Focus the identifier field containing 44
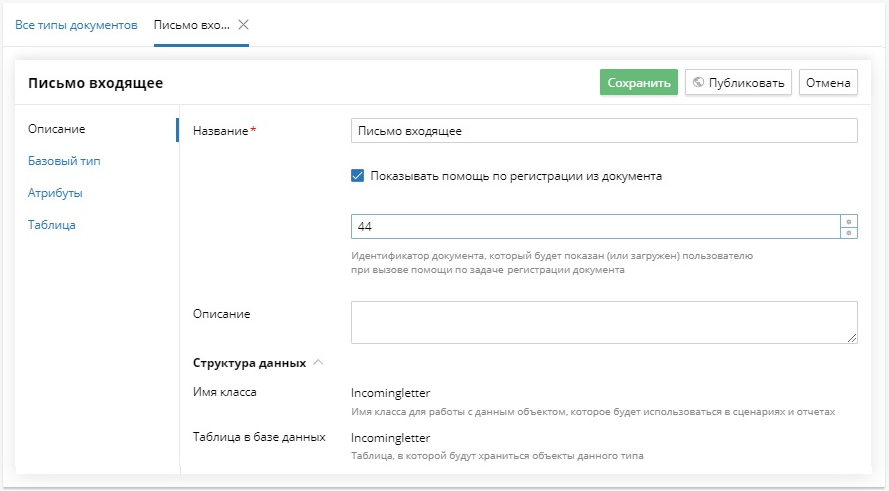 pyautogui.click(x=594, y=227)
